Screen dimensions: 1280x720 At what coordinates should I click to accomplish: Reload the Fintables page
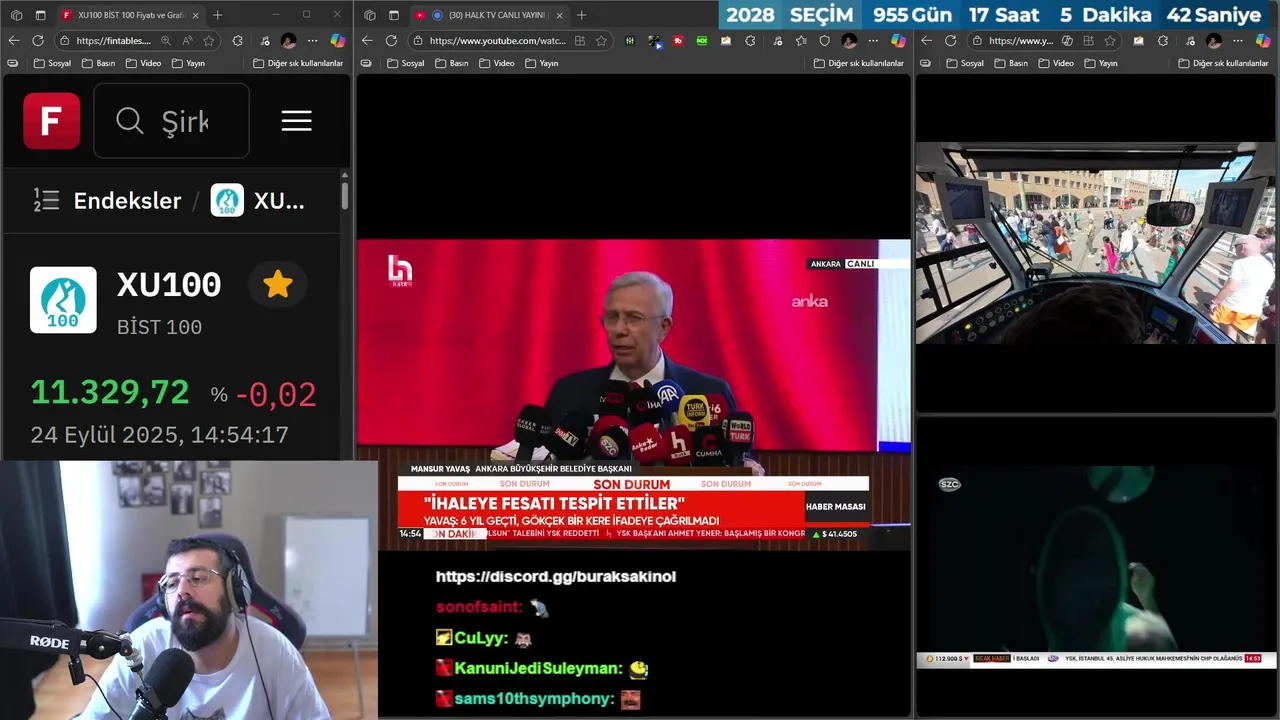pyautogui.click(x=38, y=41)
